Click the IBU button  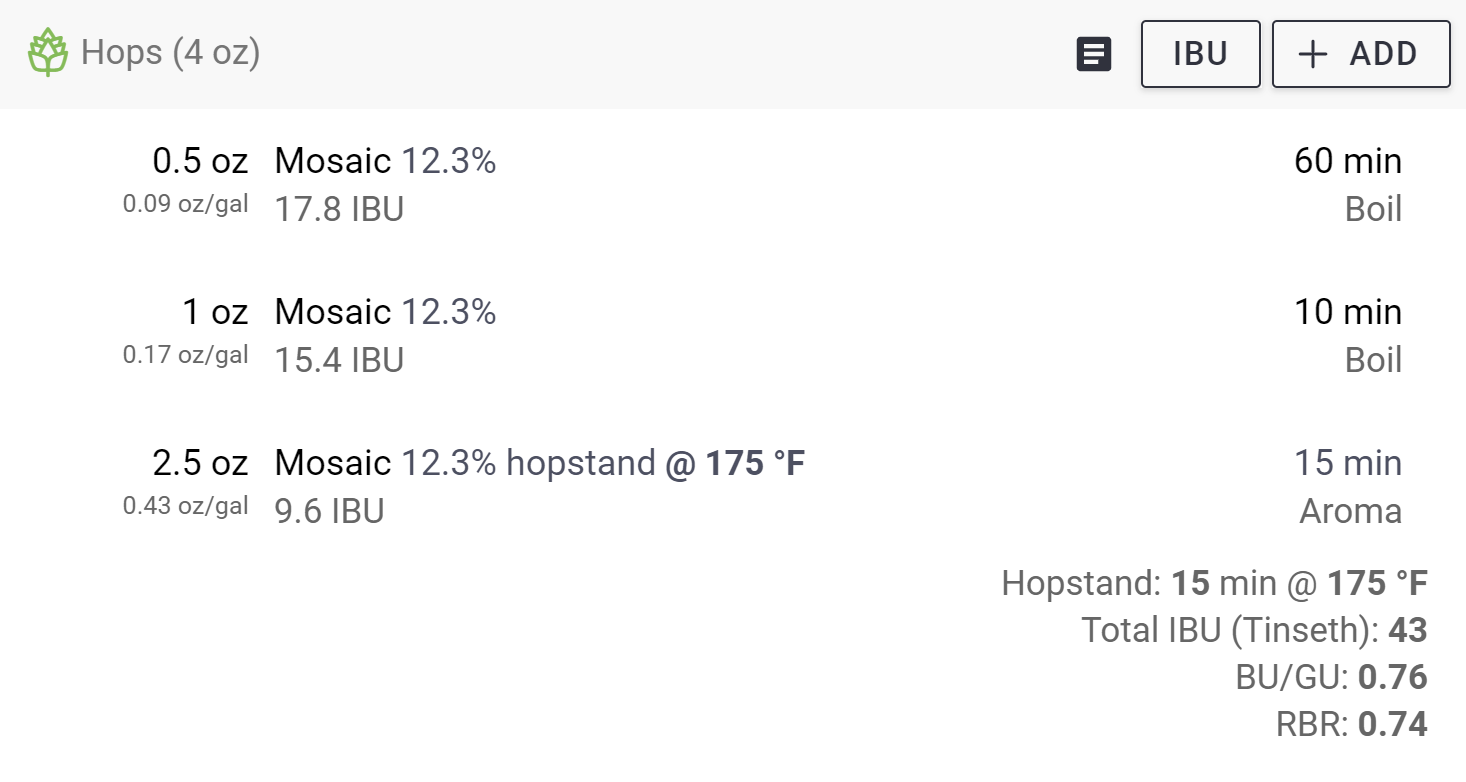point(1200,54)
